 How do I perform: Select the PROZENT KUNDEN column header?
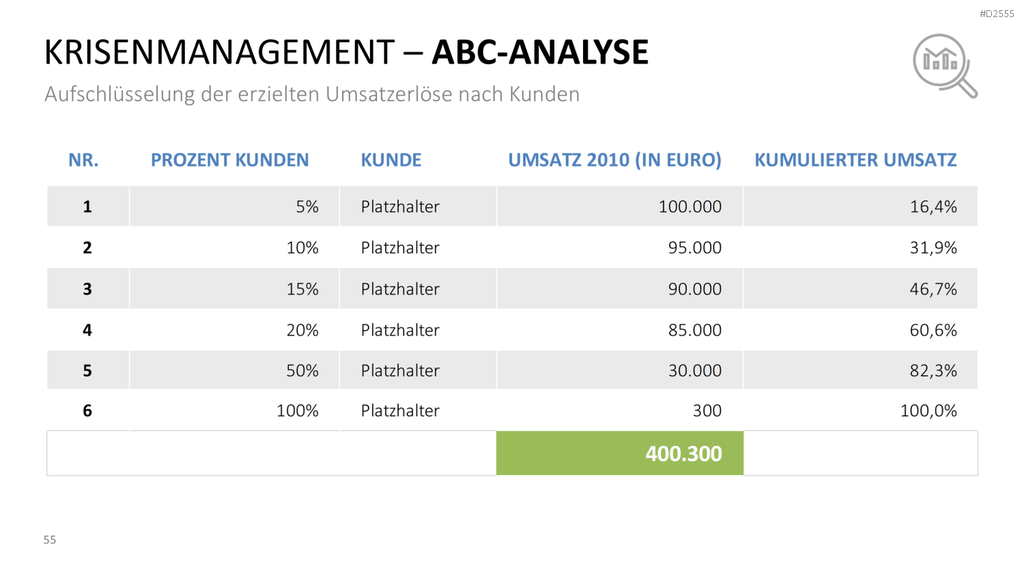pyautogui.click(x=230, y=160)
